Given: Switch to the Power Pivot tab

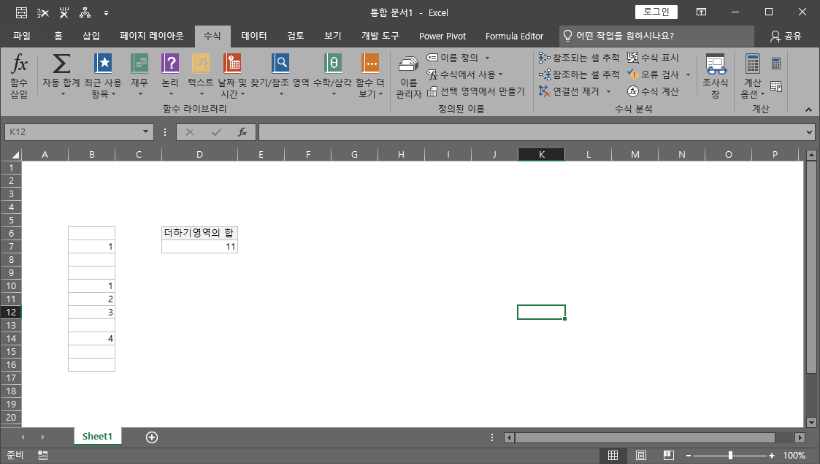Looking at the screenshot, I should point(442,36).
